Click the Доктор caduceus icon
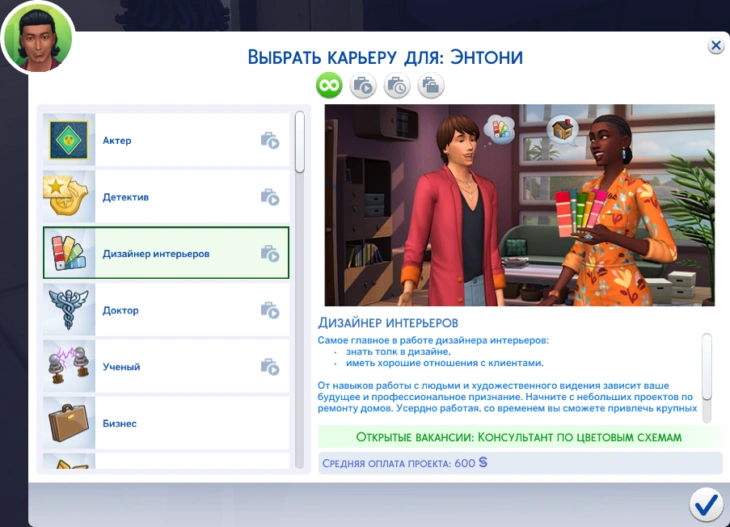This screenshot has width=730, height=527. point(68,310)
